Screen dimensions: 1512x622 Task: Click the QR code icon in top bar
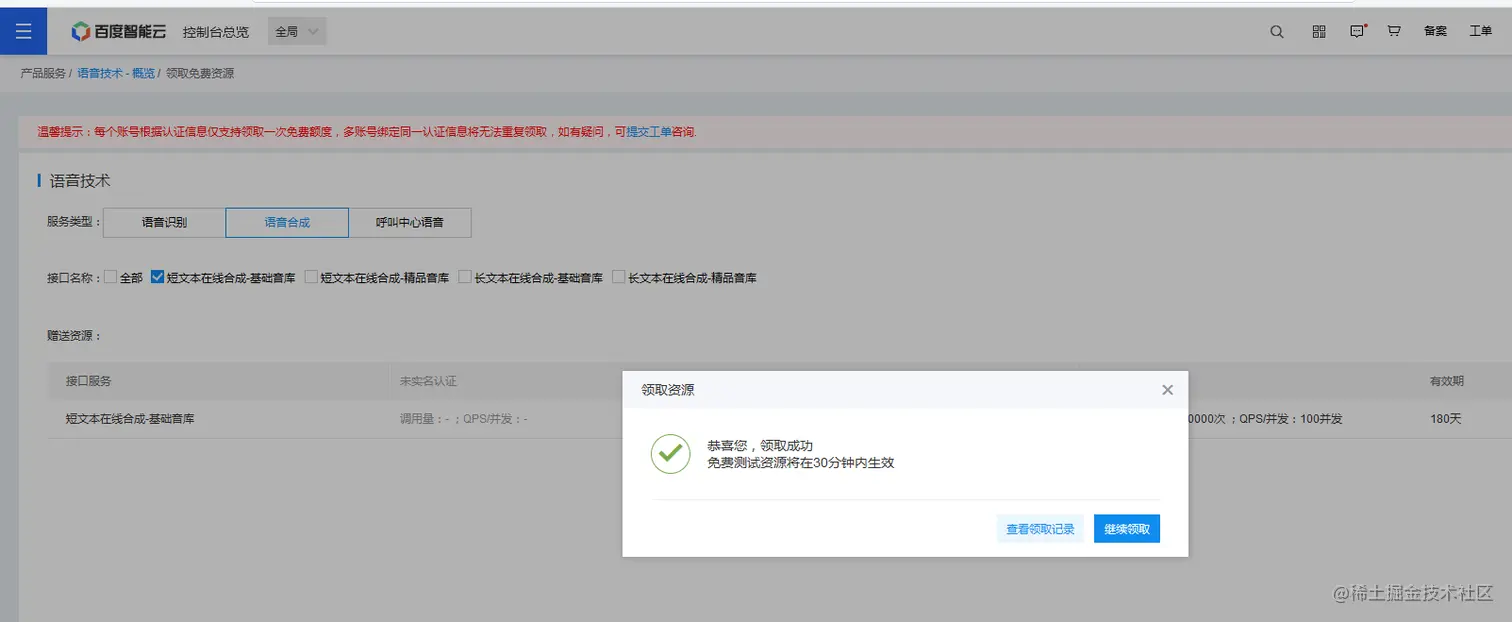[1317, 31]
